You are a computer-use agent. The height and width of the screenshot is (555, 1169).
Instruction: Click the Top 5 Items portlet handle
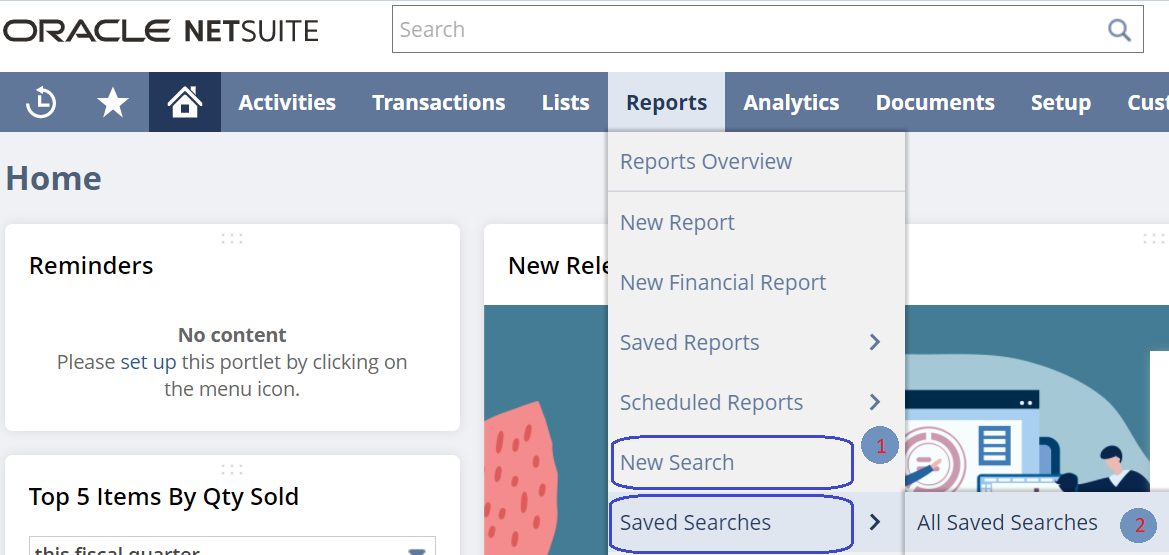tap(232, 469)
